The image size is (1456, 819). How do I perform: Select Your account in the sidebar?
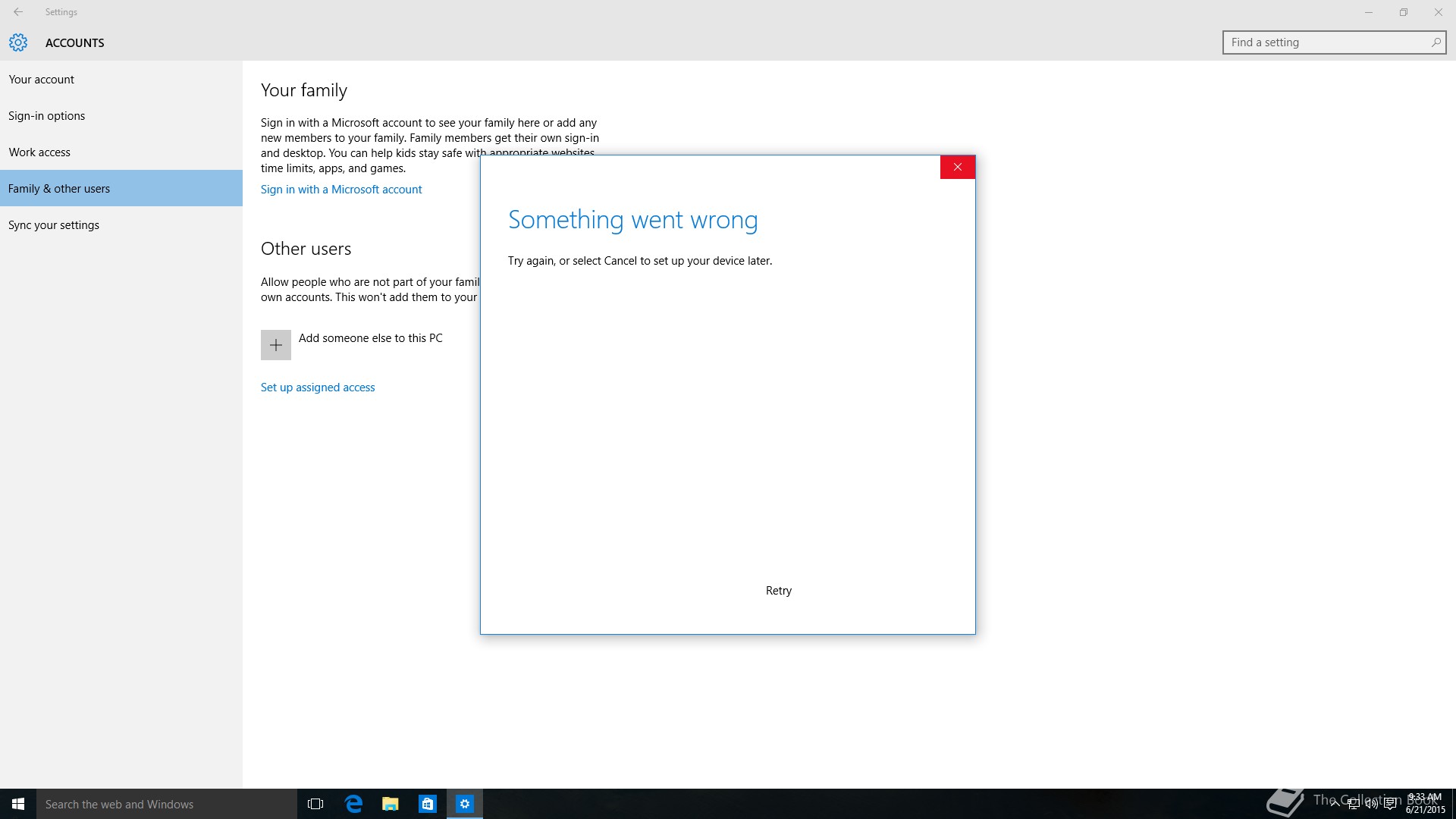point(42,80)
